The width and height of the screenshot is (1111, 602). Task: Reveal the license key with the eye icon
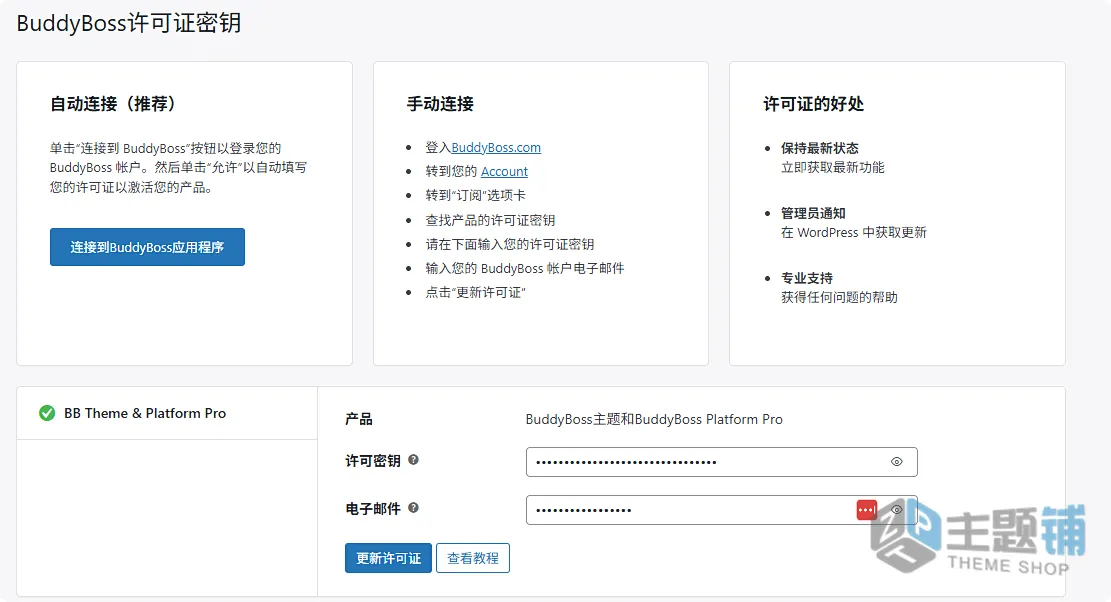(x=896, y=462)
